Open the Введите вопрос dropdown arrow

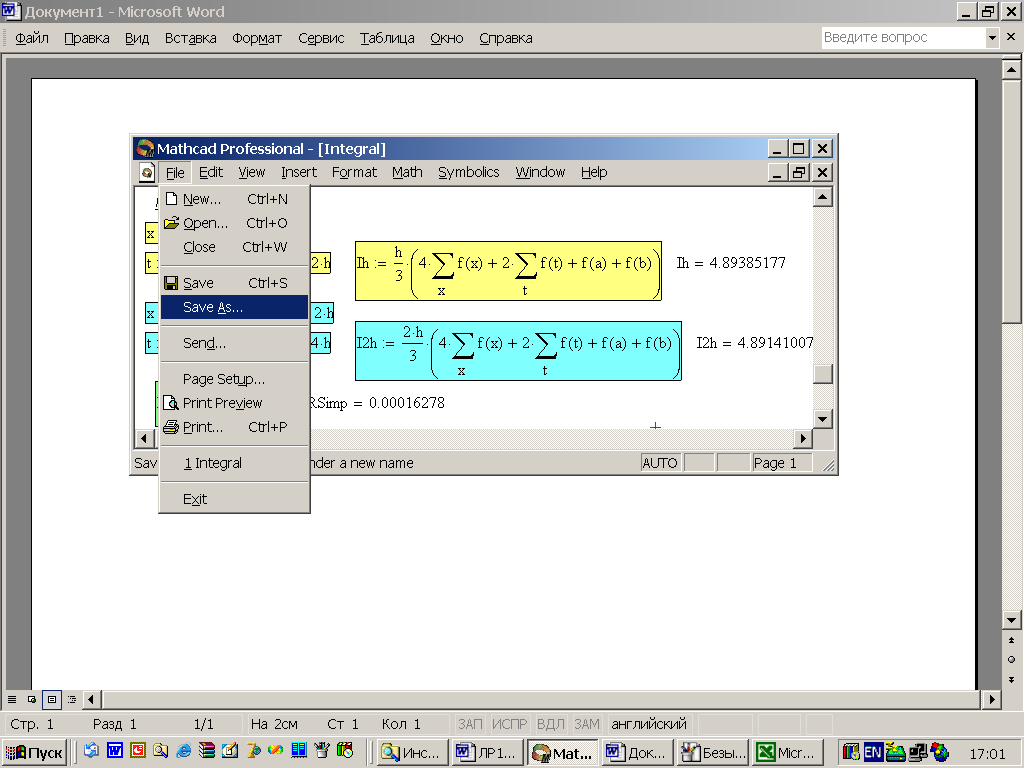992,38
